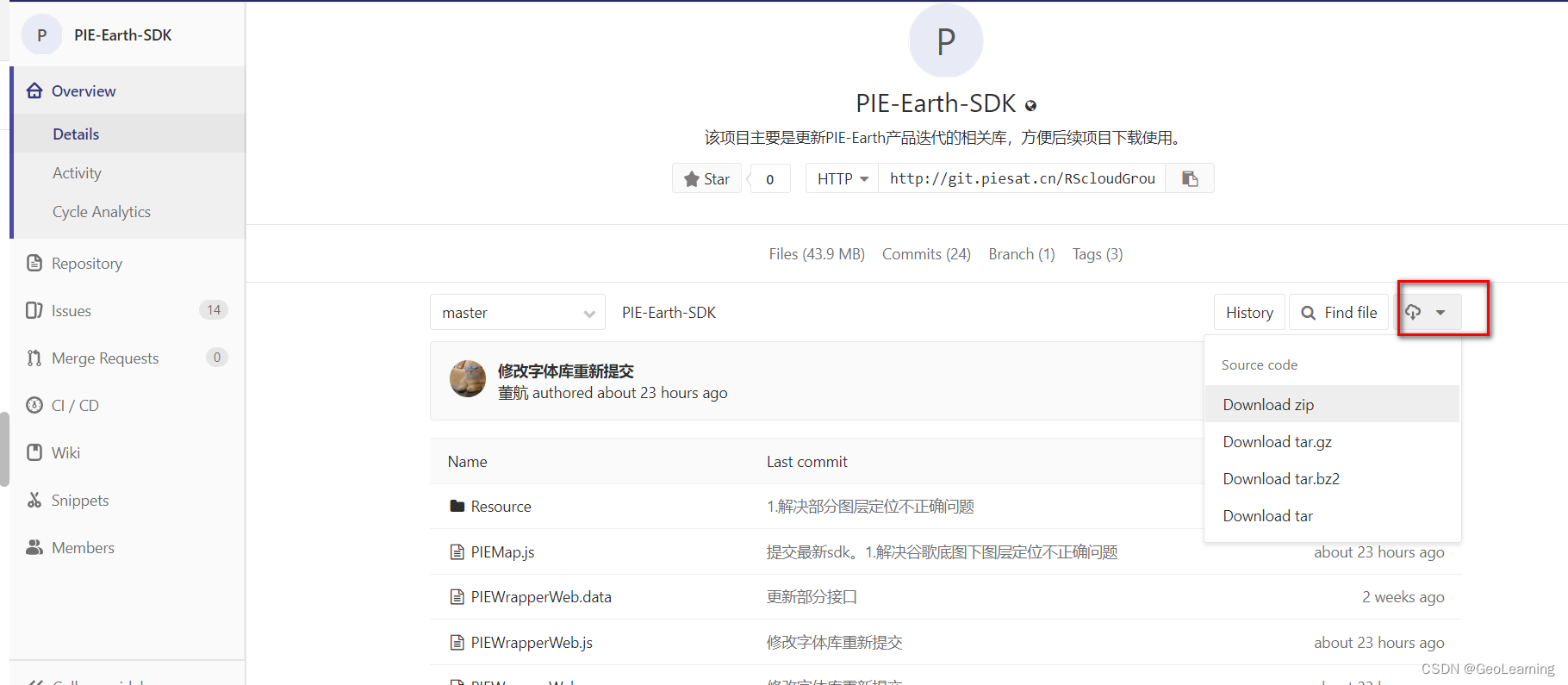
Task: Click the Resource folder icon
Action: 457,506
